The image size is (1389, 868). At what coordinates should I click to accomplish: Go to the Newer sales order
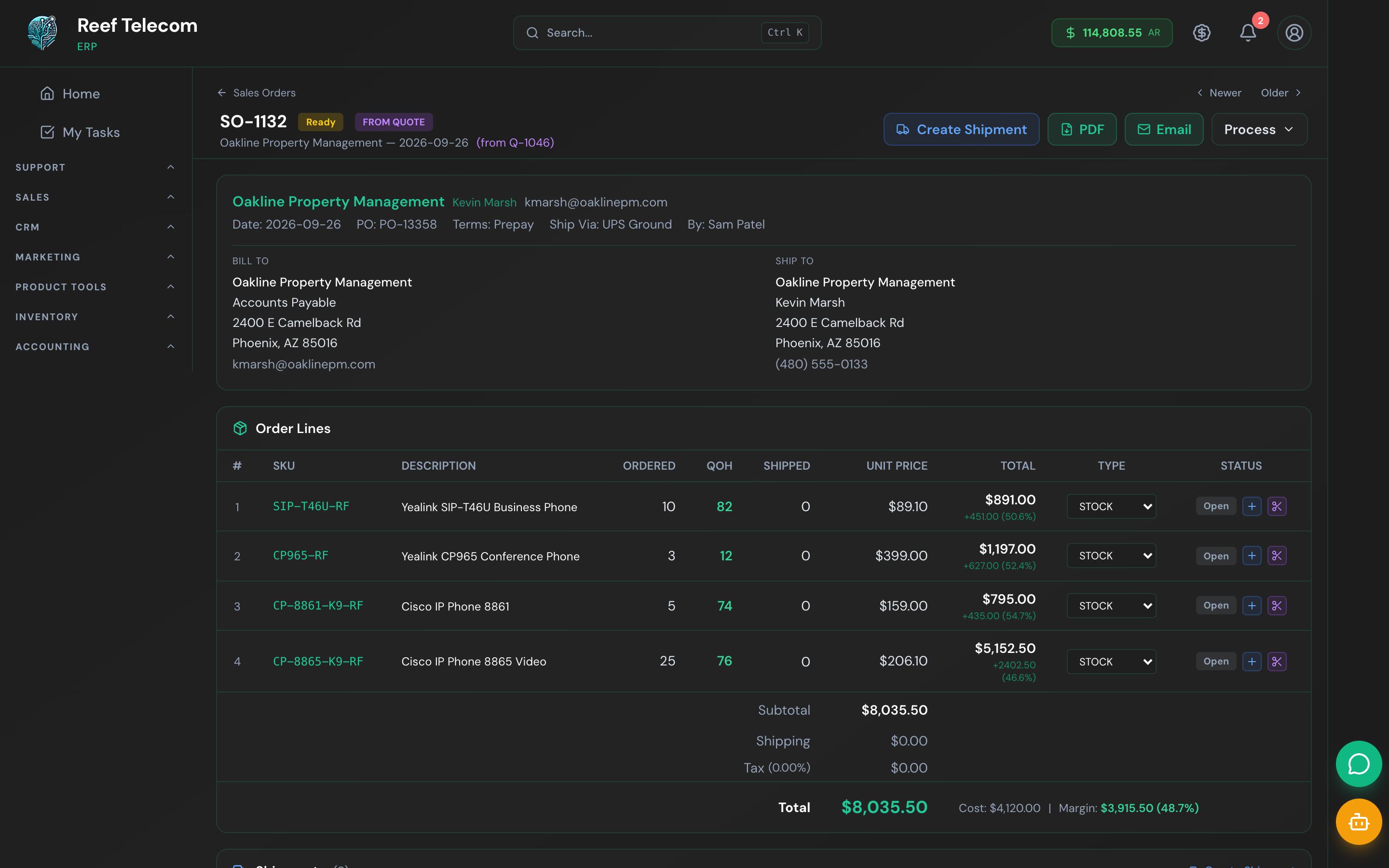point(1219,93)
